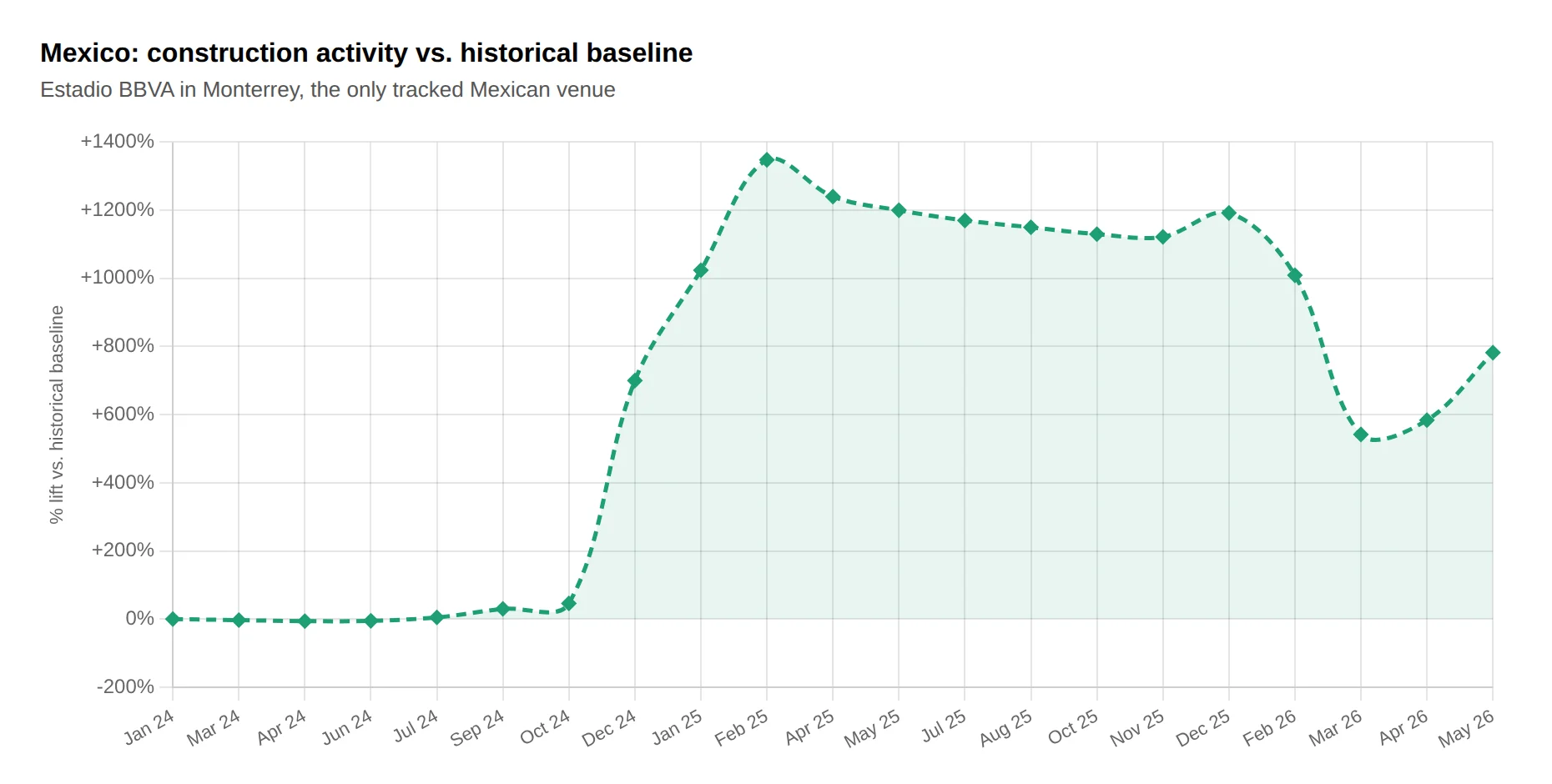Click the Feb 25 peak data point
Viewport: 1552px width, 784px height.
click(767, 159)
